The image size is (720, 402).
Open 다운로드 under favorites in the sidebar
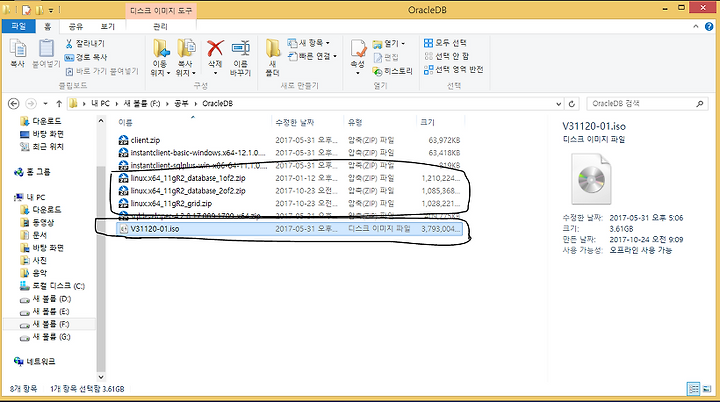click(40, 121)
